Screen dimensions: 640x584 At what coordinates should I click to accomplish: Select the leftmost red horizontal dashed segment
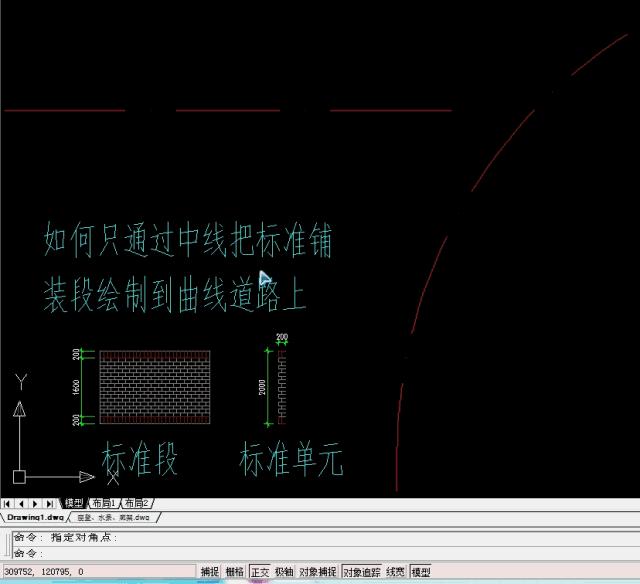pos(64,110)
